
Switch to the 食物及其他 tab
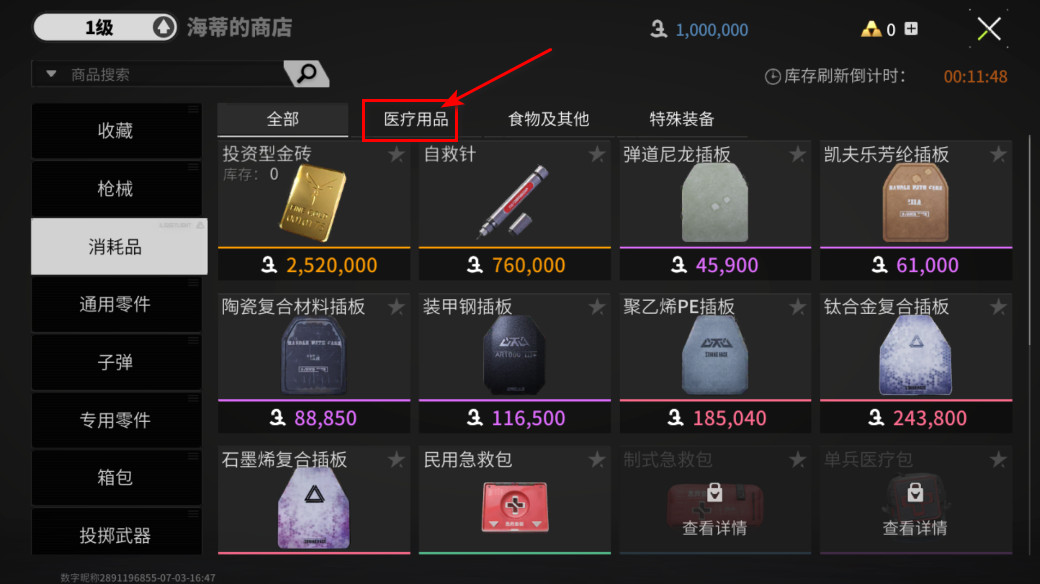click(549, 119)
